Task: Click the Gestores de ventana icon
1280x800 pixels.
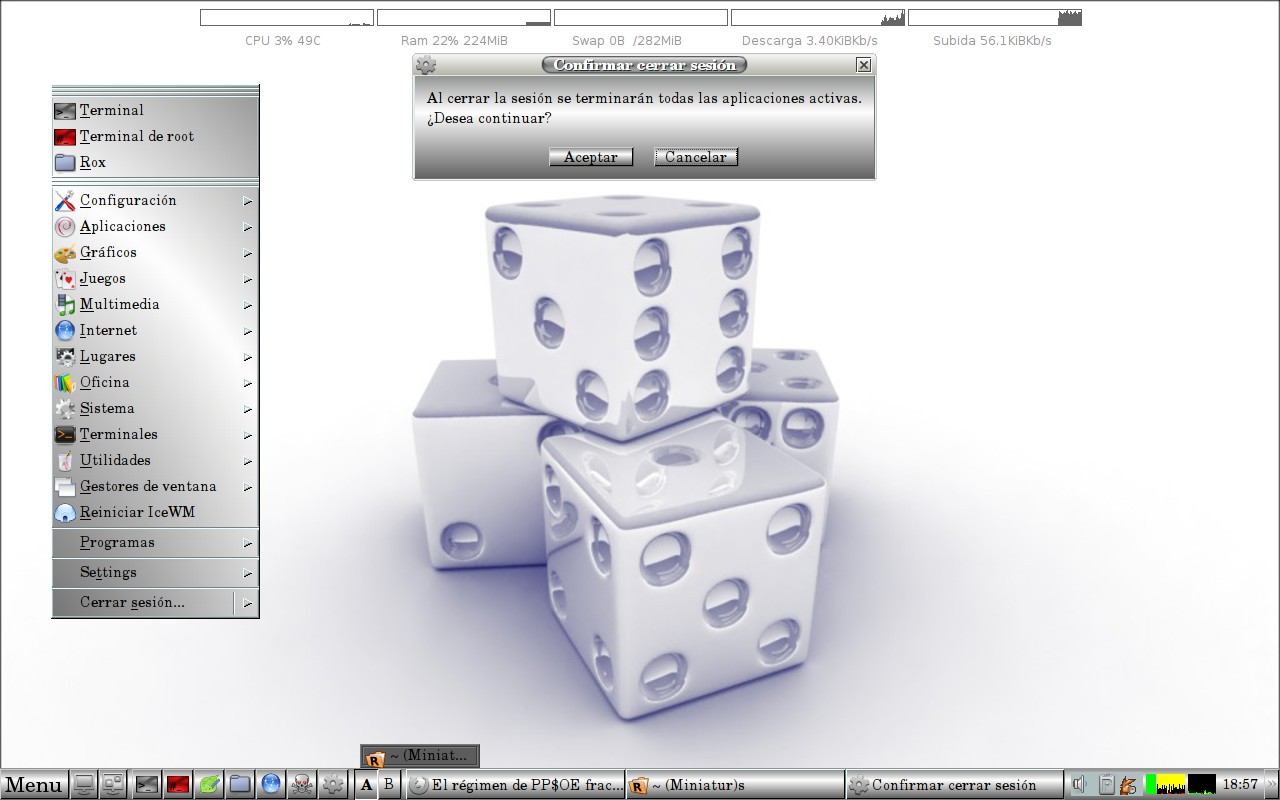Action: 65,487
